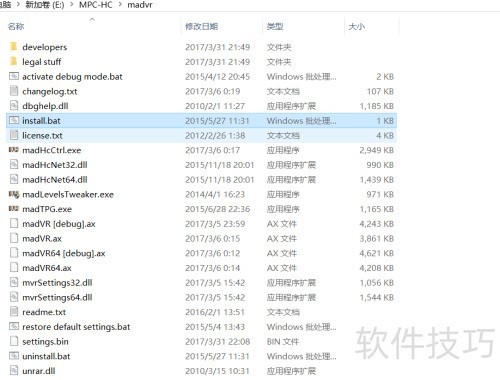Sort files by the 修改日期 column header
This screenshot has height=380, width=500.
pyautogui.click(x=202, y=26)
